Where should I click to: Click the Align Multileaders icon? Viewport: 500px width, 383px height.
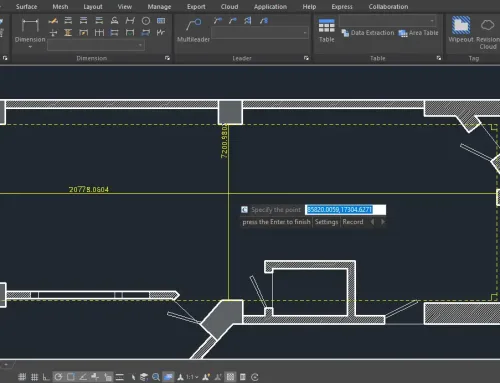pyautogui.click(x=248, y=21)
